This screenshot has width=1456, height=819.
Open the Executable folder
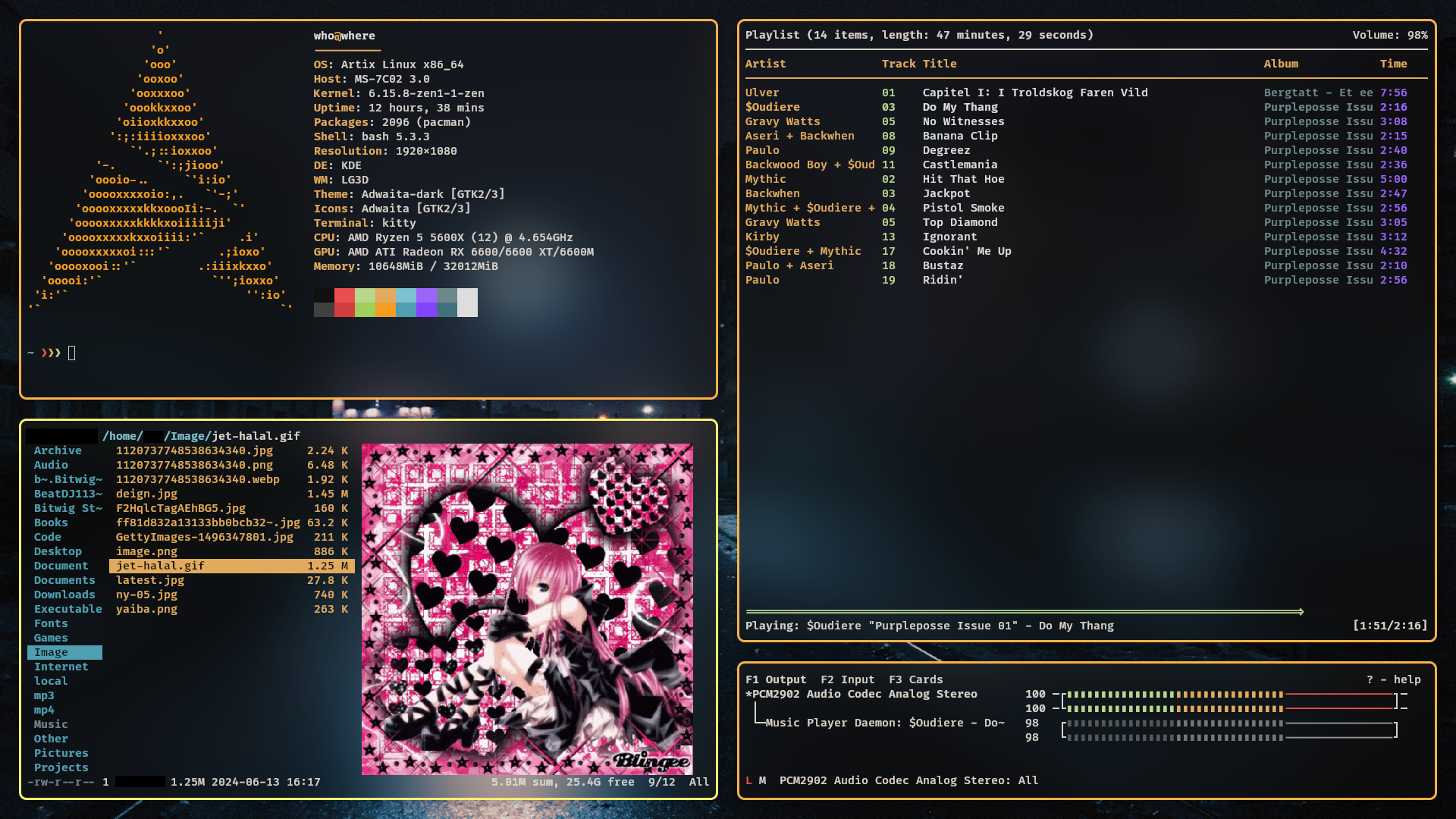point(67,609)
